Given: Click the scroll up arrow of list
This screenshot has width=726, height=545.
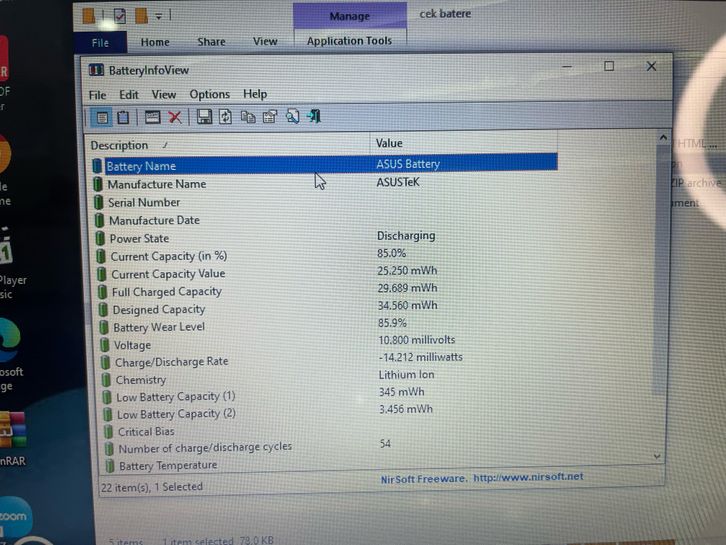Looking at the screenshot, I should 663,138.
